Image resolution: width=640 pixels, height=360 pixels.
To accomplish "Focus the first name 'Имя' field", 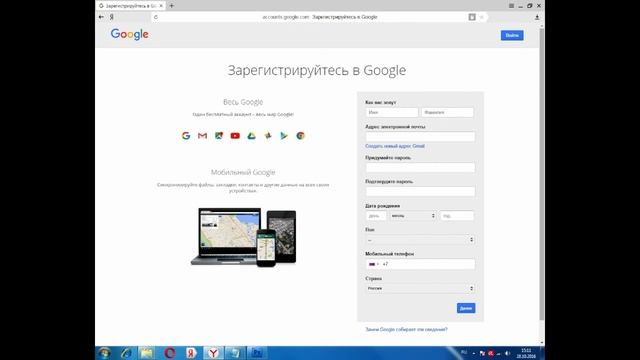I will click(392, 112).
